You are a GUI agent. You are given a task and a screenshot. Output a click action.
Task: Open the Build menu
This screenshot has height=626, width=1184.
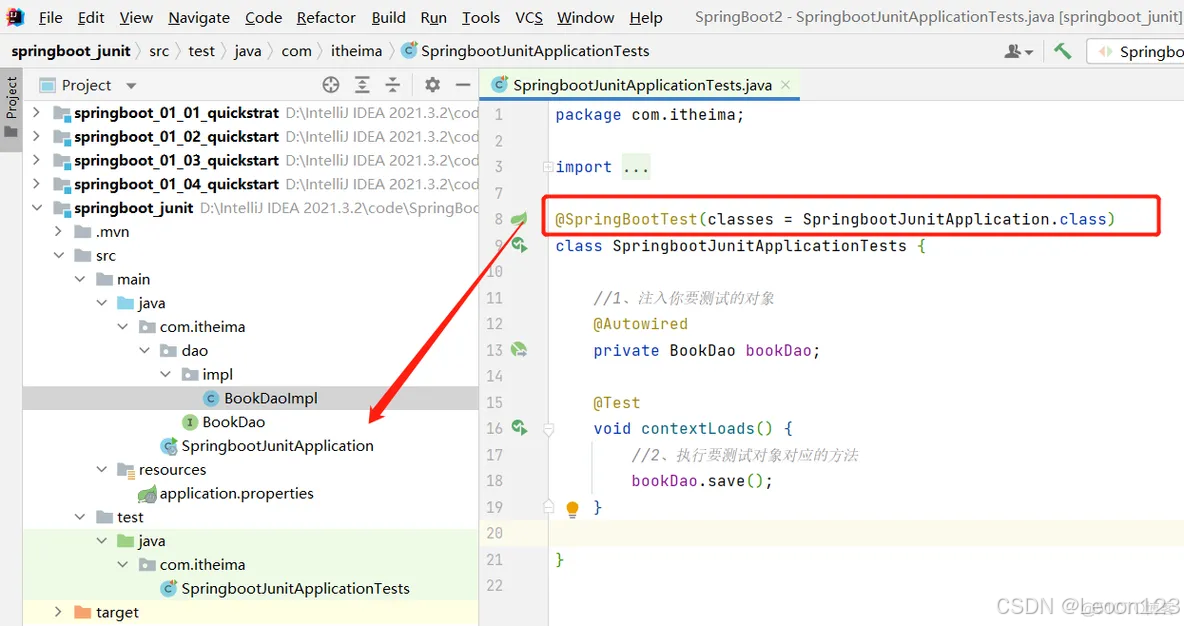click(x=388, y=17)
